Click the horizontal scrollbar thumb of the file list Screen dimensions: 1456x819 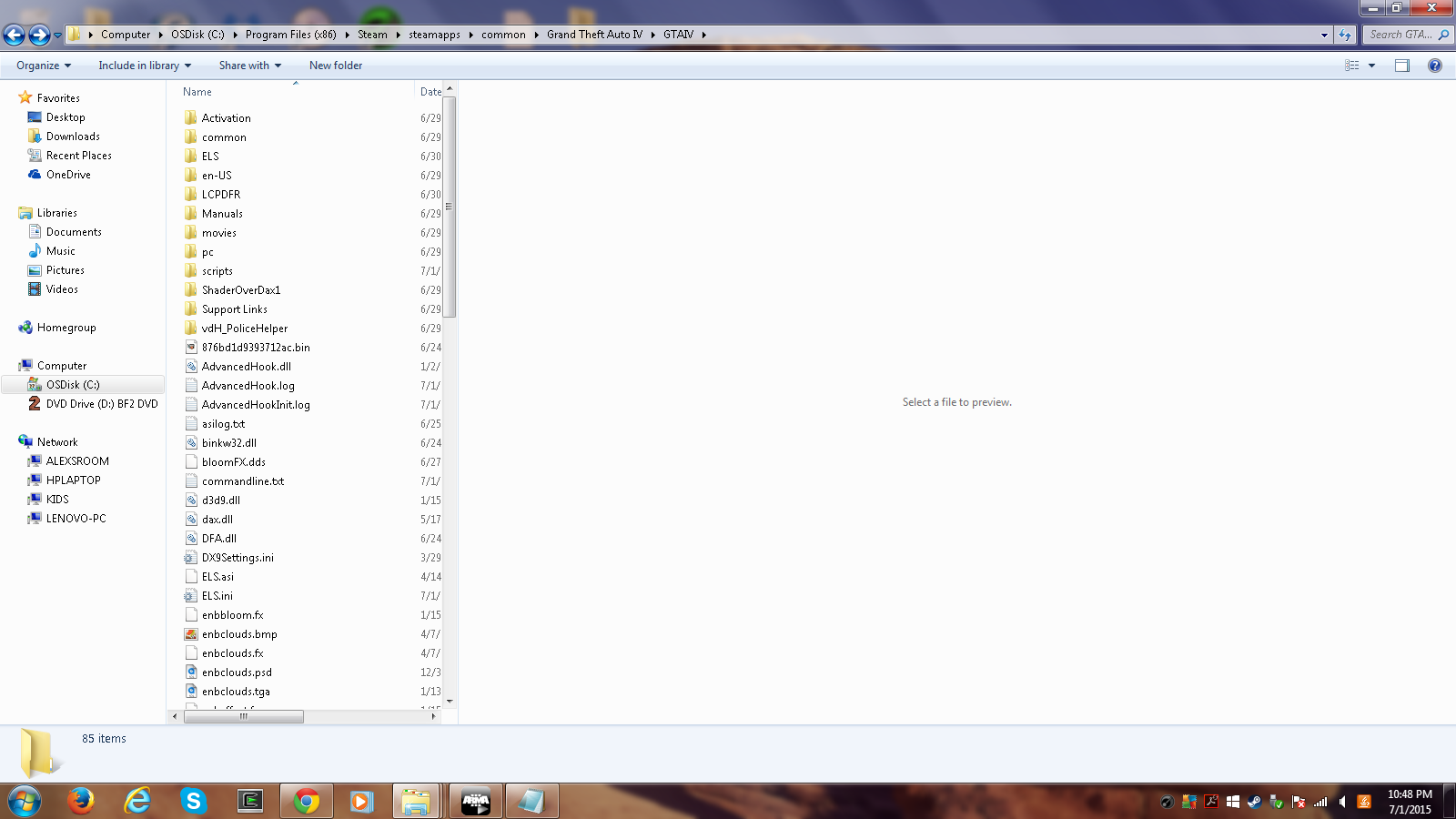(x=244, y=716)
